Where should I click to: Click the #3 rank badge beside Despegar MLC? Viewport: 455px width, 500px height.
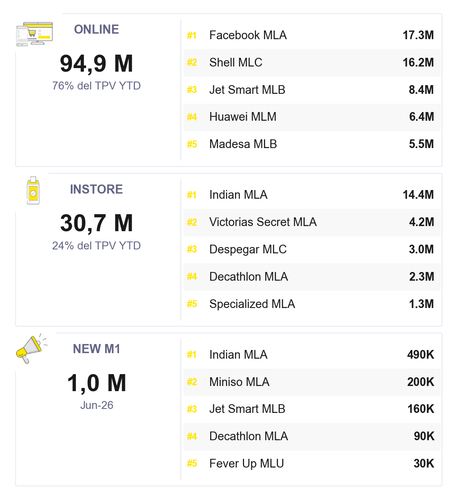(x=192, y=250)
